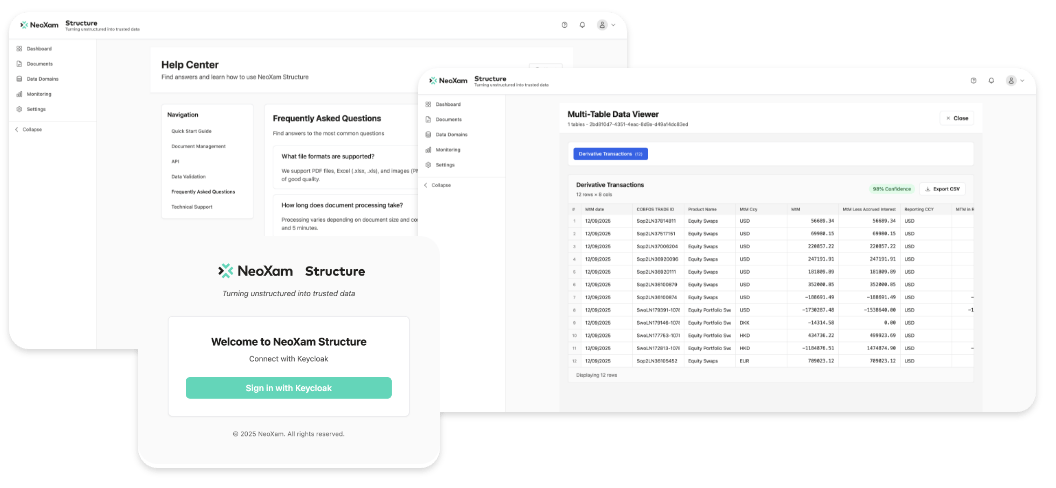Collapse the sidebar in the Data Viewer window
Image resolution: width=1056 pixels, height=488 pixels.
tap(437, 185)
